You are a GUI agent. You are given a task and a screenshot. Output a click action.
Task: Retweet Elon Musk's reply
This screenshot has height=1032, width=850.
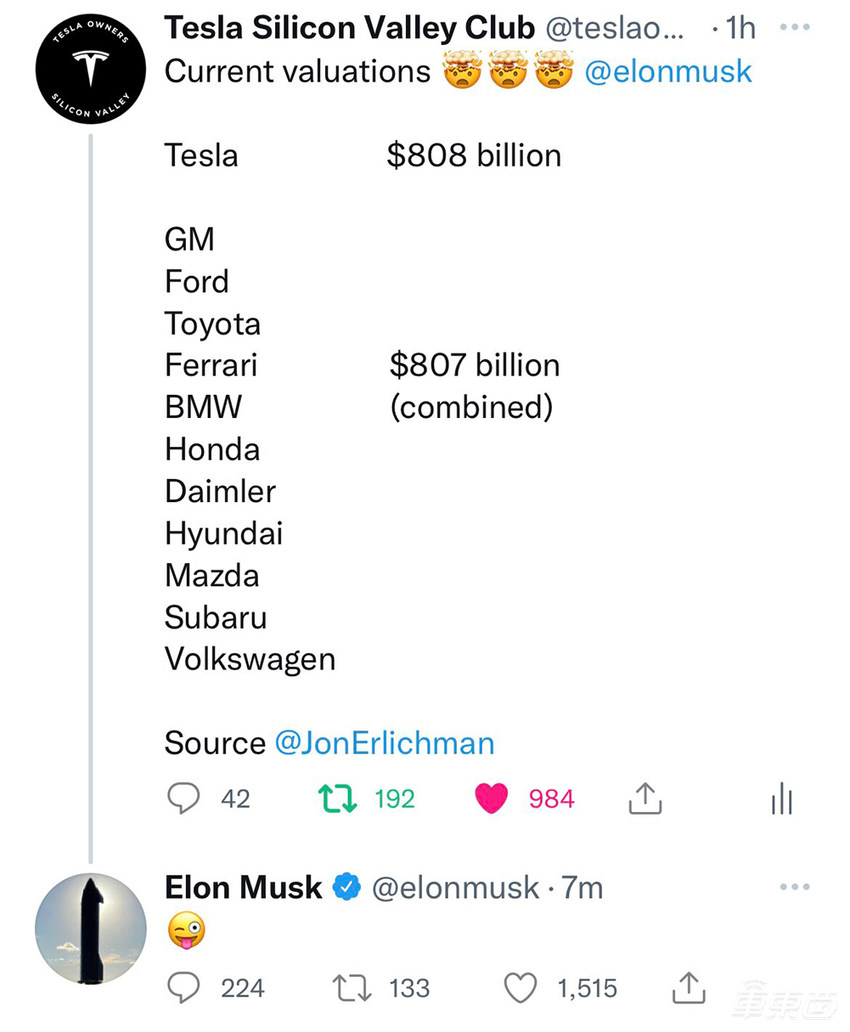[x=352, y=988]
